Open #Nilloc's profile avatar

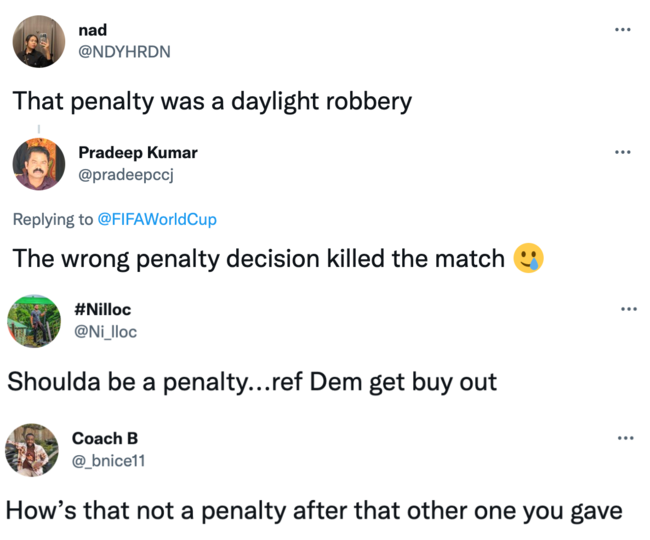[34, 321]
